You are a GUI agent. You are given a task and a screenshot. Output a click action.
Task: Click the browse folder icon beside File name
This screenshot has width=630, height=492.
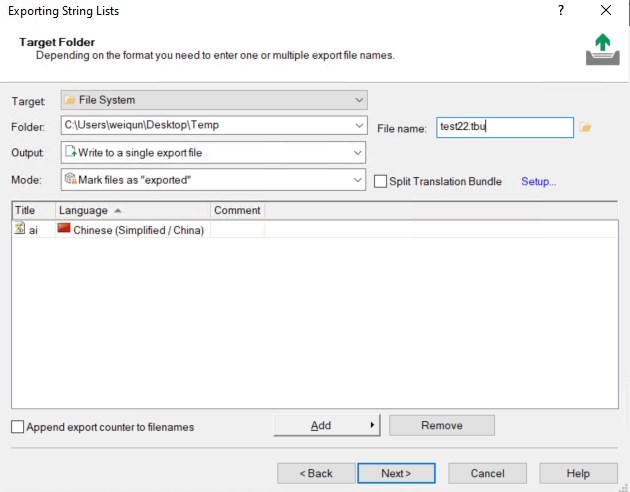pos(586,127)
